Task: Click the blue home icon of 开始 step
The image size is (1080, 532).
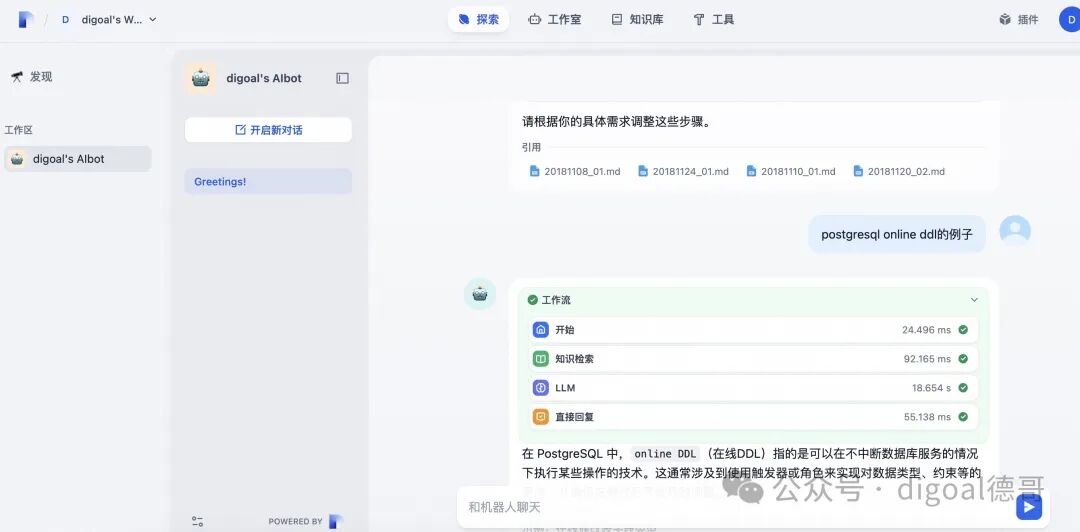Action: [541, 330]
